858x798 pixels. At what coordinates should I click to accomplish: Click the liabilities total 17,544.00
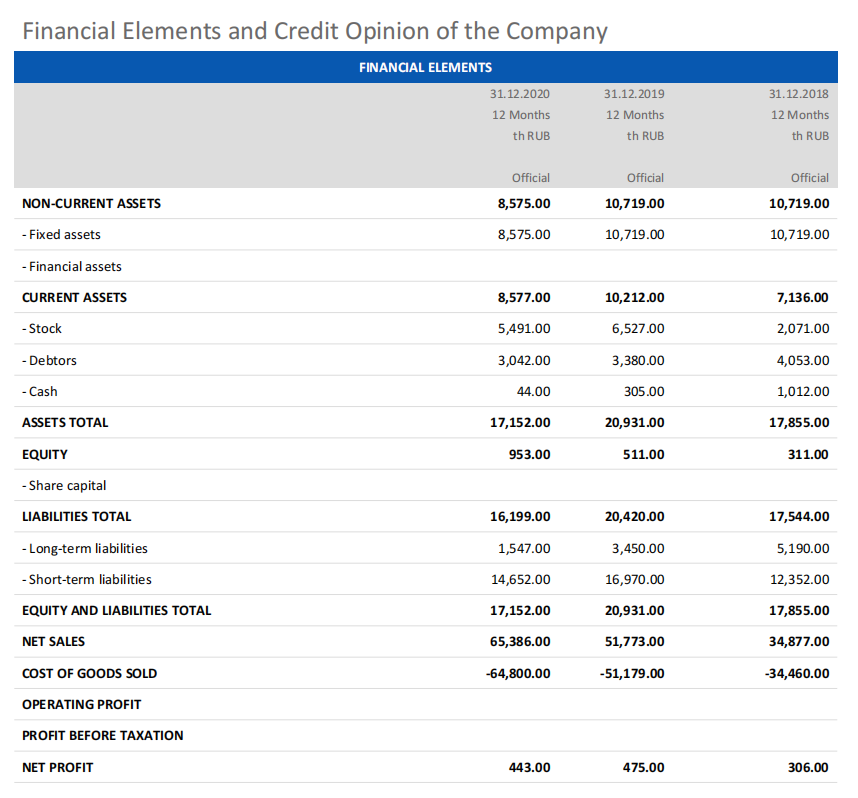(x=799, y=517)
